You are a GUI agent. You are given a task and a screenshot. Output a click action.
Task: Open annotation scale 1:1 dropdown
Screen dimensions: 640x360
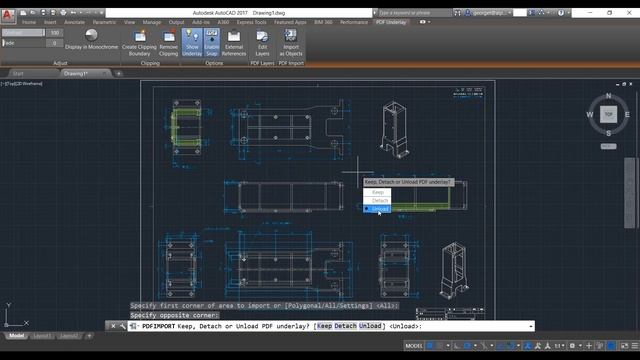(559, 346)
